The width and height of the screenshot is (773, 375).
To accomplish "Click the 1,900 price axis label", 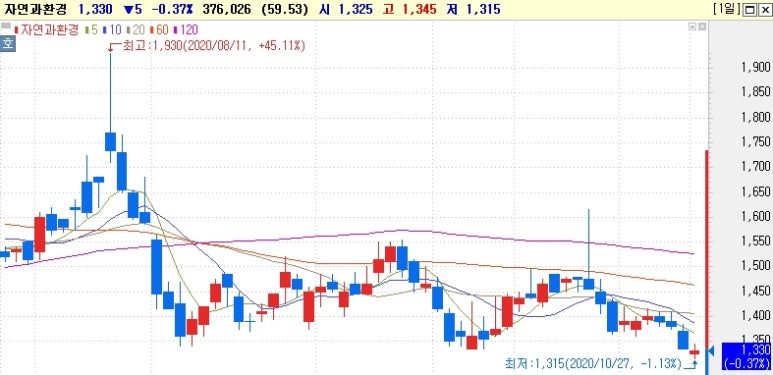I will 756,67.
